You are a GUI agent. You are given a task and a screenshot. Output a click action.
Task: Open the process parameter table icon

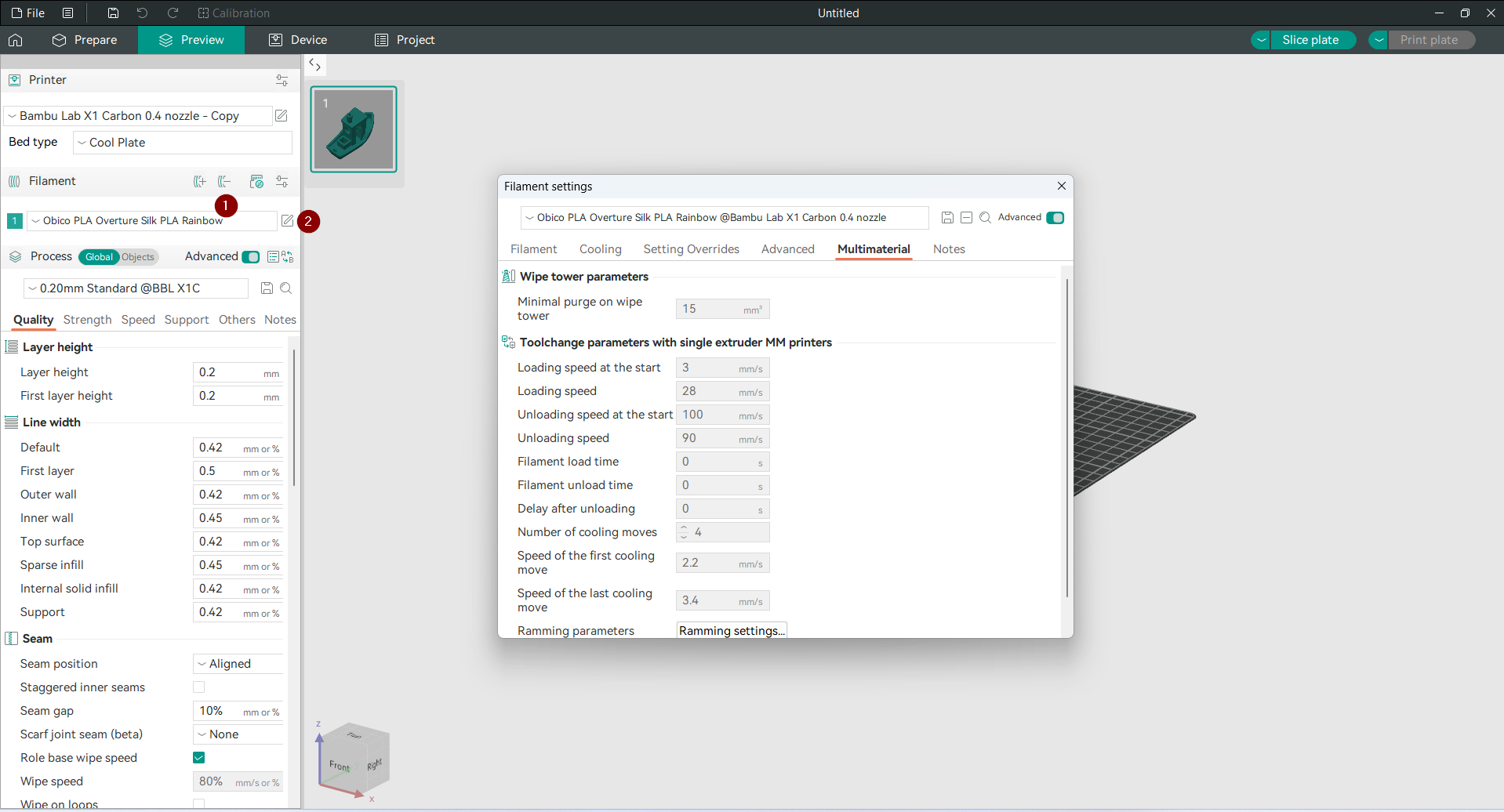click(273, 256)
